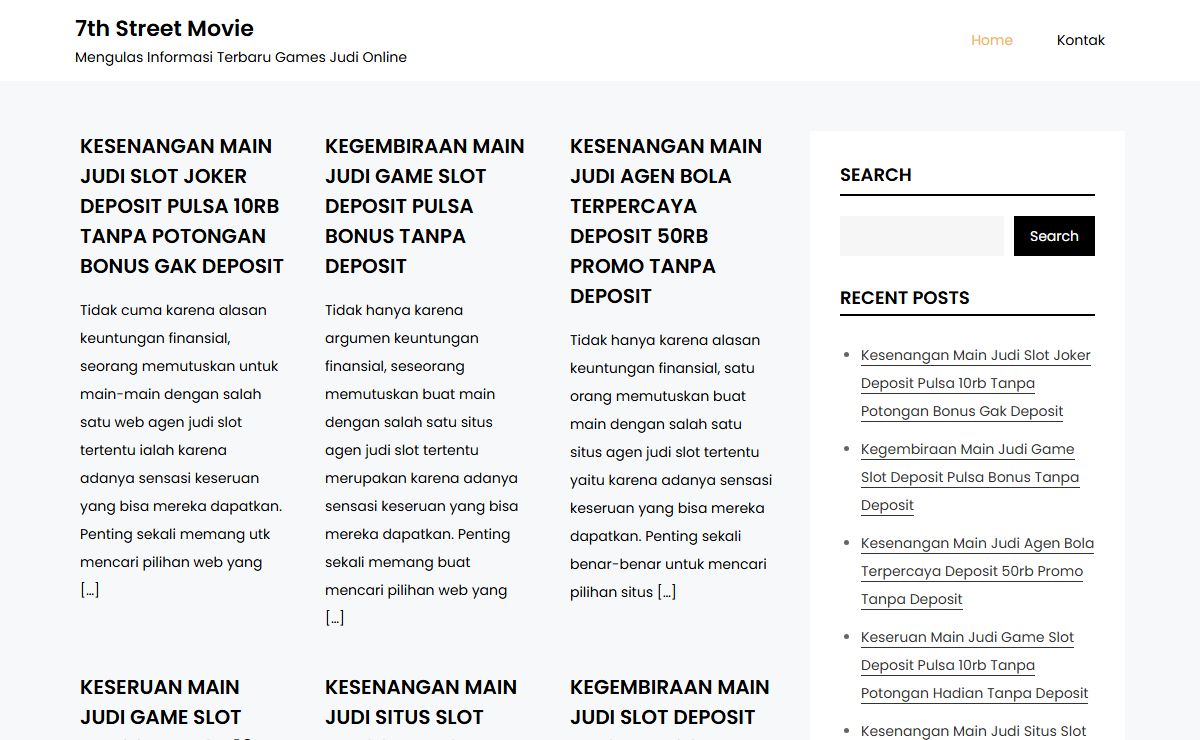Open article Kegembiraan Main Judi Slot Deposit heading

pyautogui.click(x=670, y=707)
